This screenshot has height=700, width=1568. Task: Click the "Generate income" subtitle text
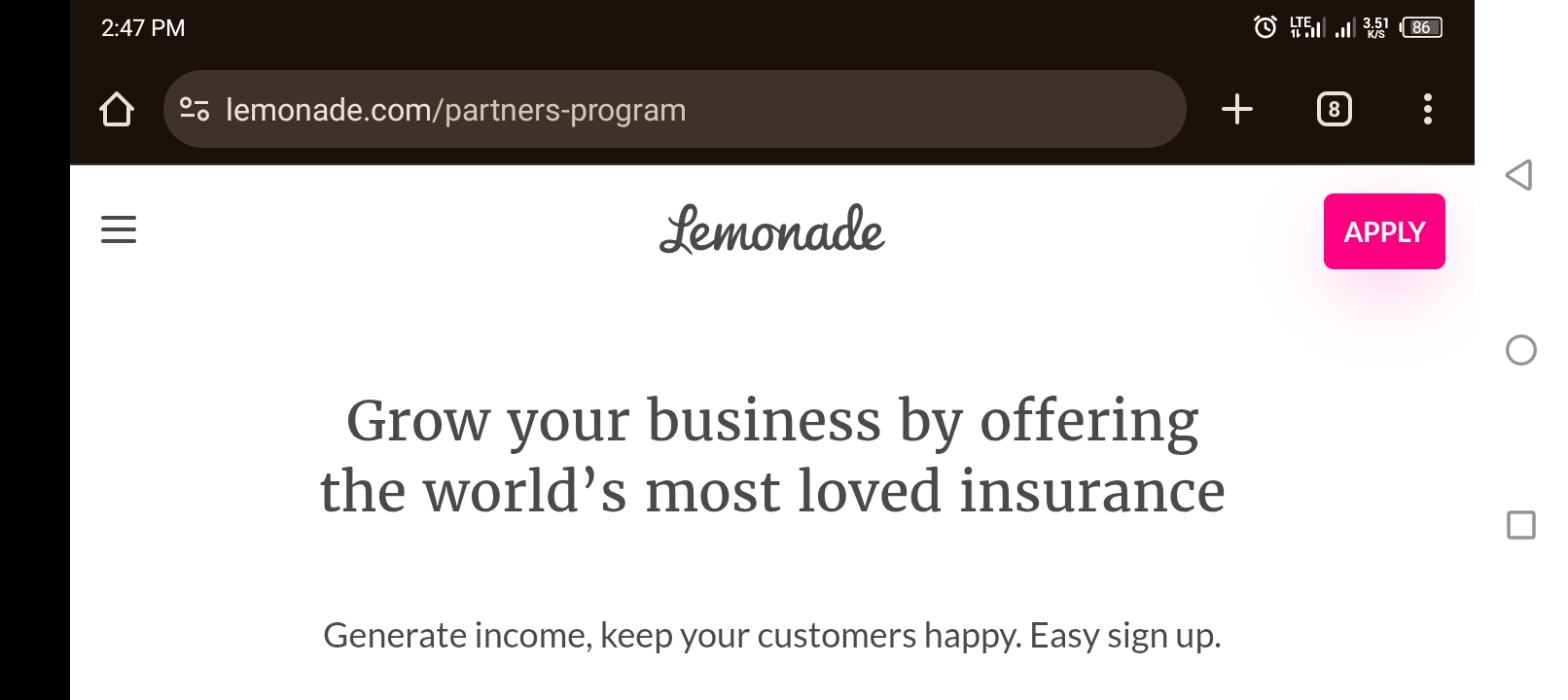pyautogui.click(x=772, y=635)
